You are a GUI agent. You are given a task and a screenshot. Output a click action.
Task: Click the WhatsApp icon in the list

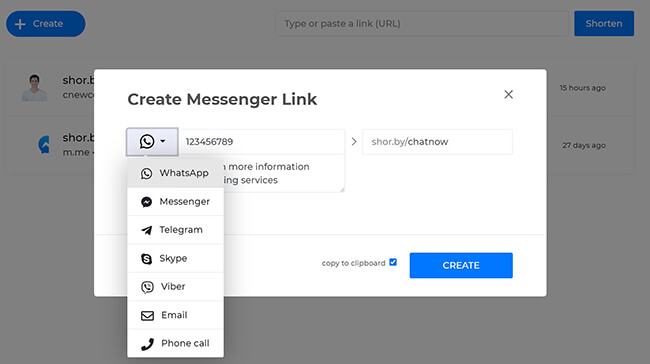[146, 173]
